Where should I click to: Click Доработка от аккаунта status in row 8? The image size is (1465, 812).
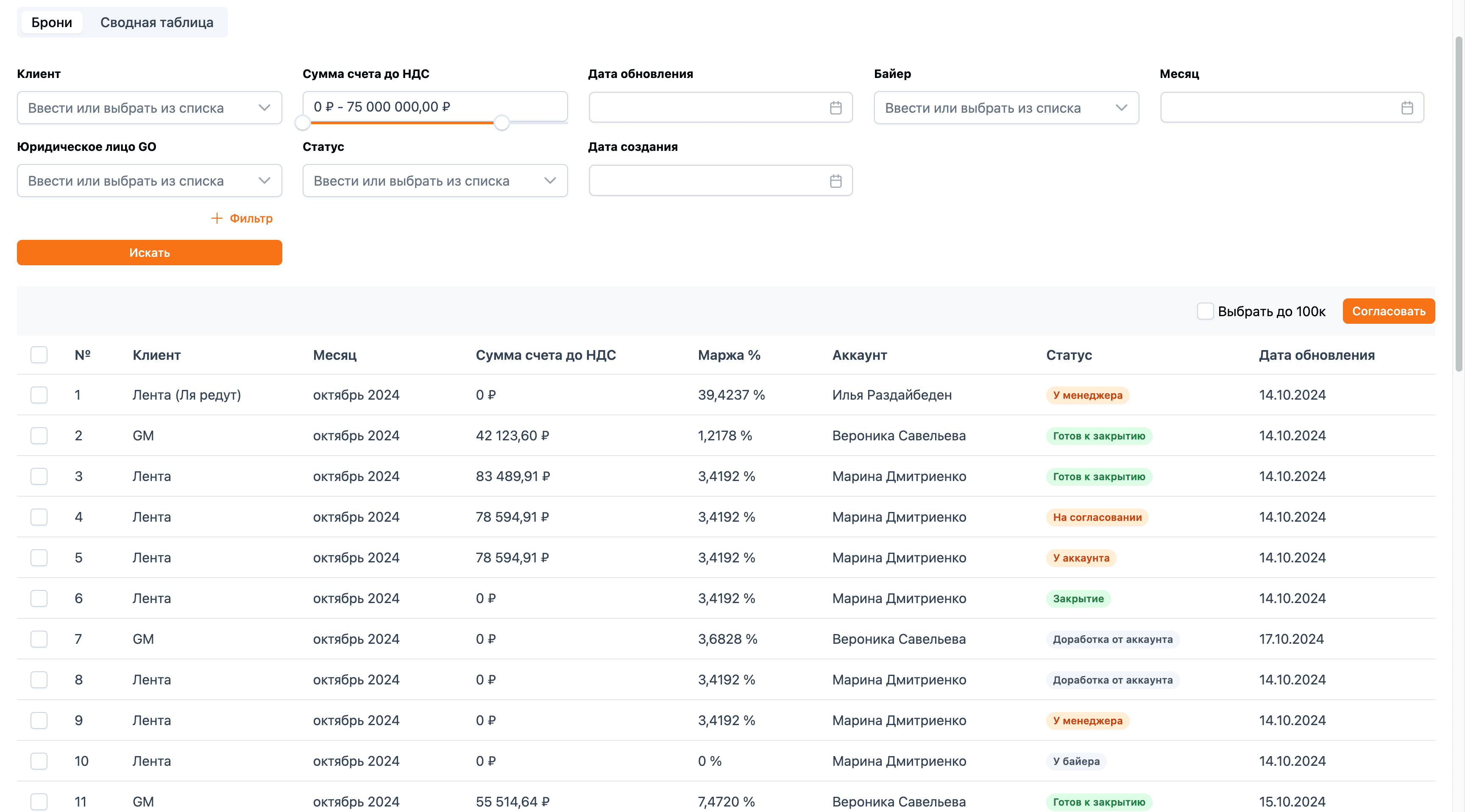coord(1112,680)
